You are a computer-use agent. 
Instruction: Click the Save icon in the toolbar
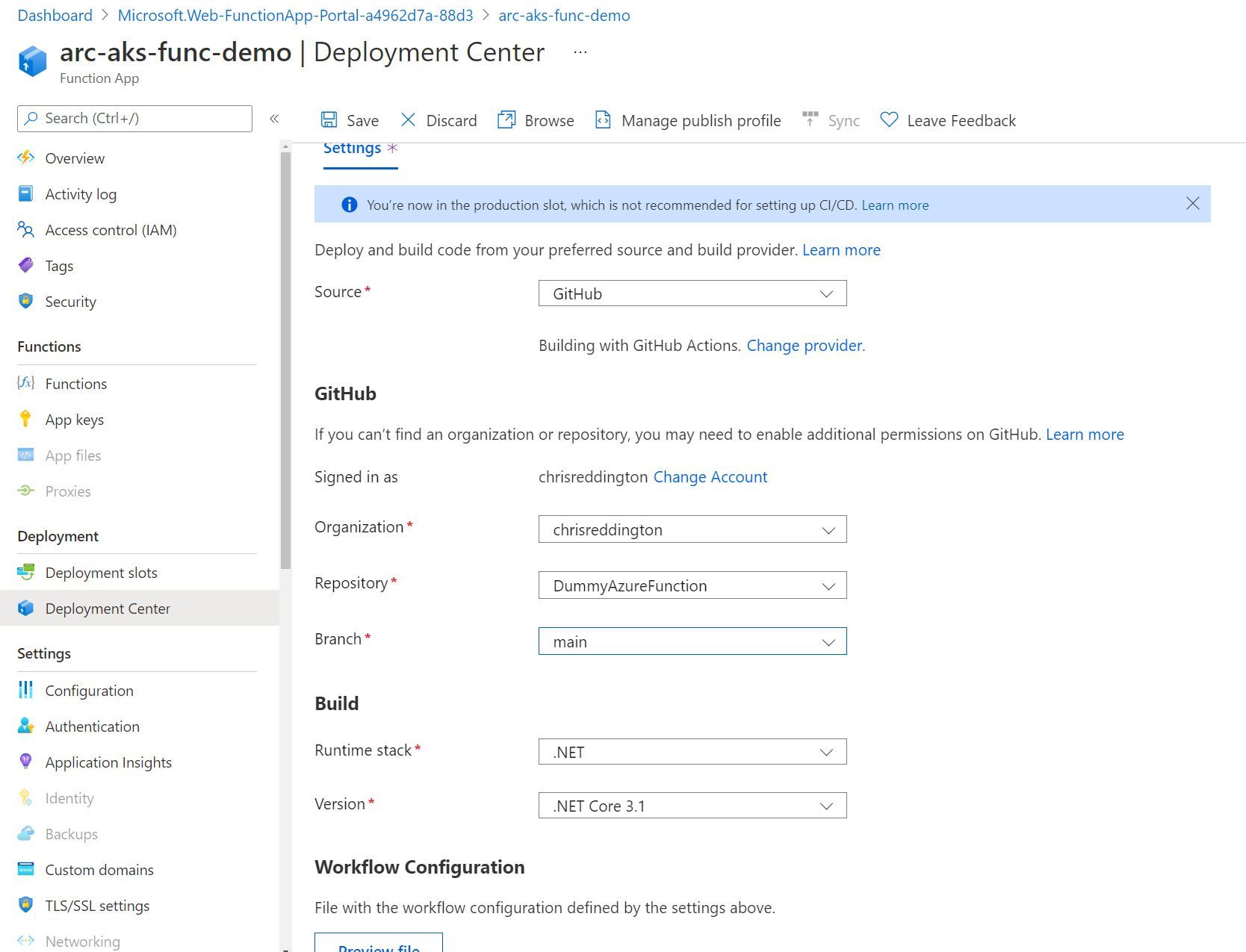[329, 119]
